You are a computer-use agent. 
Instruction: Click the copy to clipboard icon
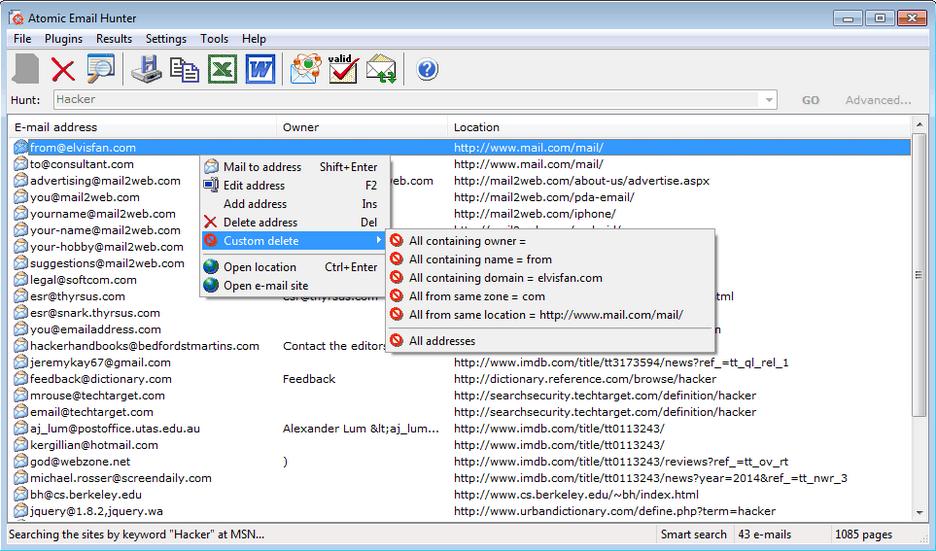click(x=184, y=69)
